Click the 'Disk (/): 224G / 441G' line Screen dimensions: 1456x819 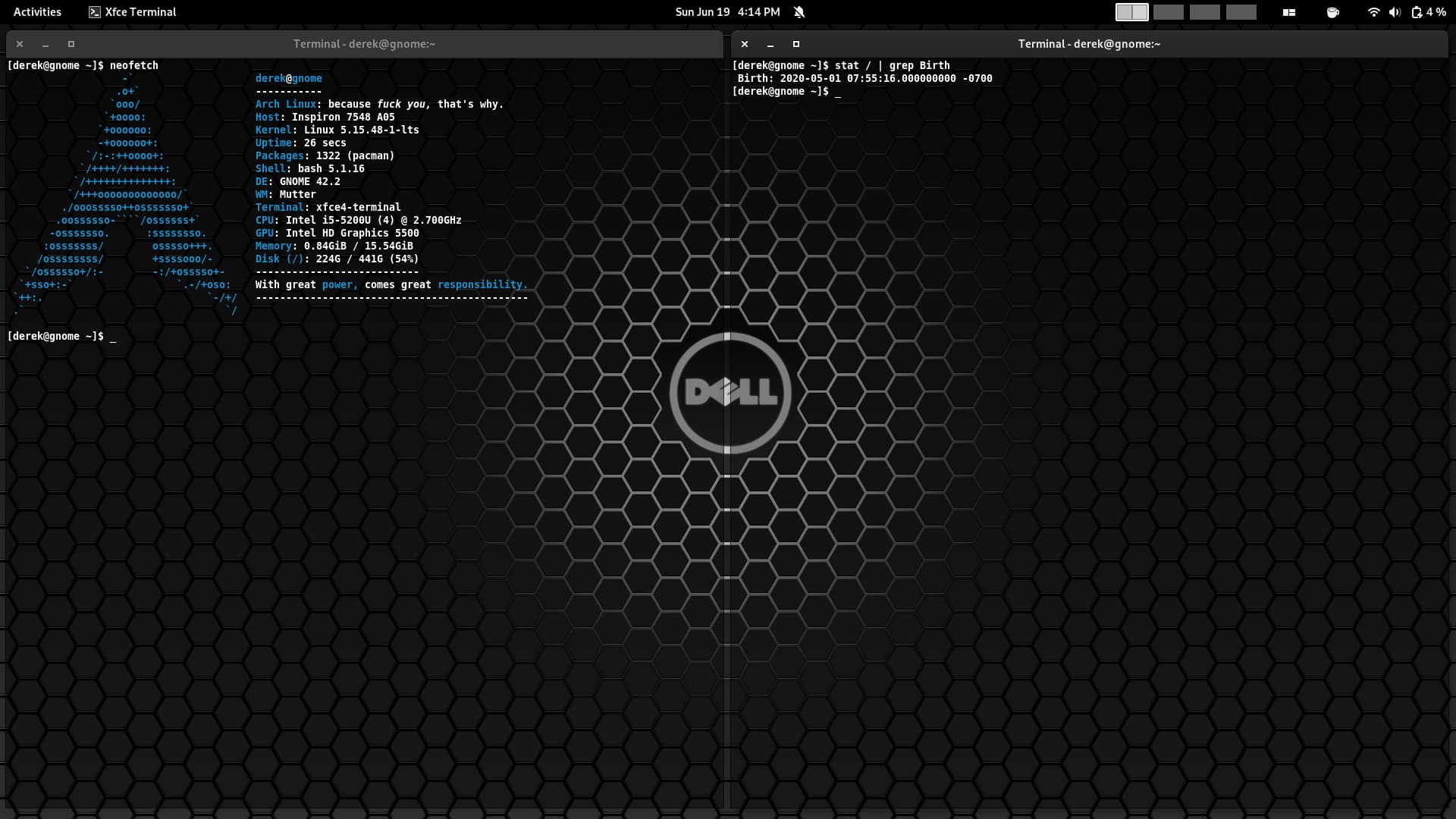tap(337, 259)
